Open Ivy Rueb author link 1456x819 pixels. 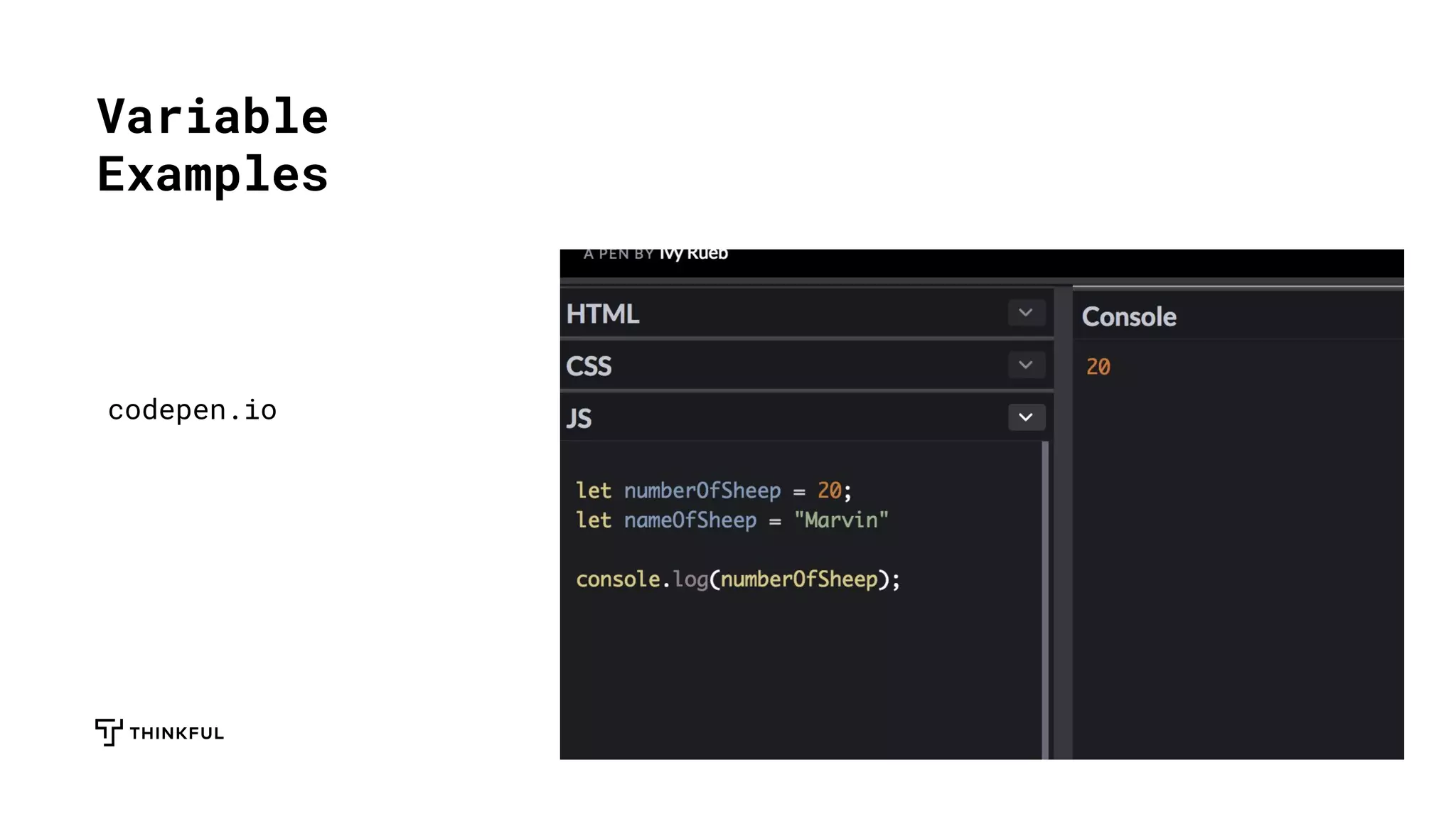(x=693, y=254)
